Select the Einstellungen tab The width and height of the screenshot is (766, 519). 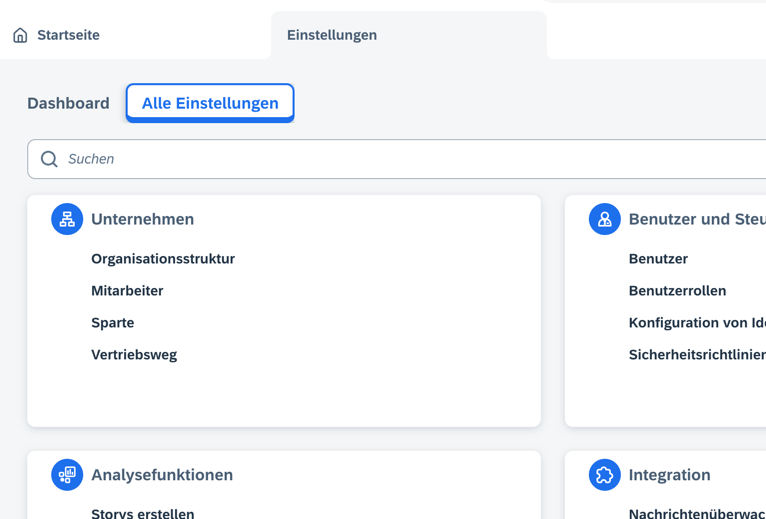pyautogui.click(x=332, y=35)
